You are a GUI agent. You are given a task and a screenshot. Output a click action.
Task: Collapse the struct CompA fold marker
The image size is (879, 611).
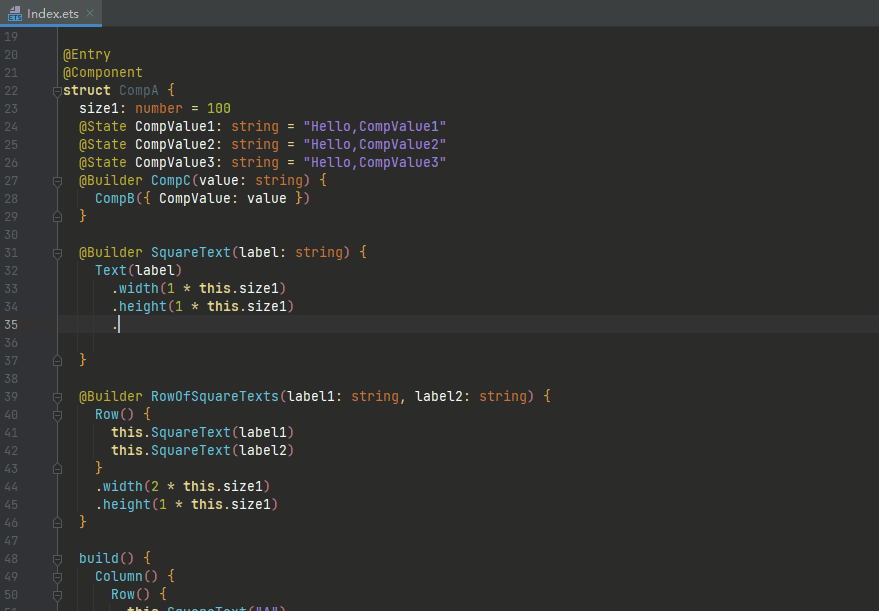point(57,91)
